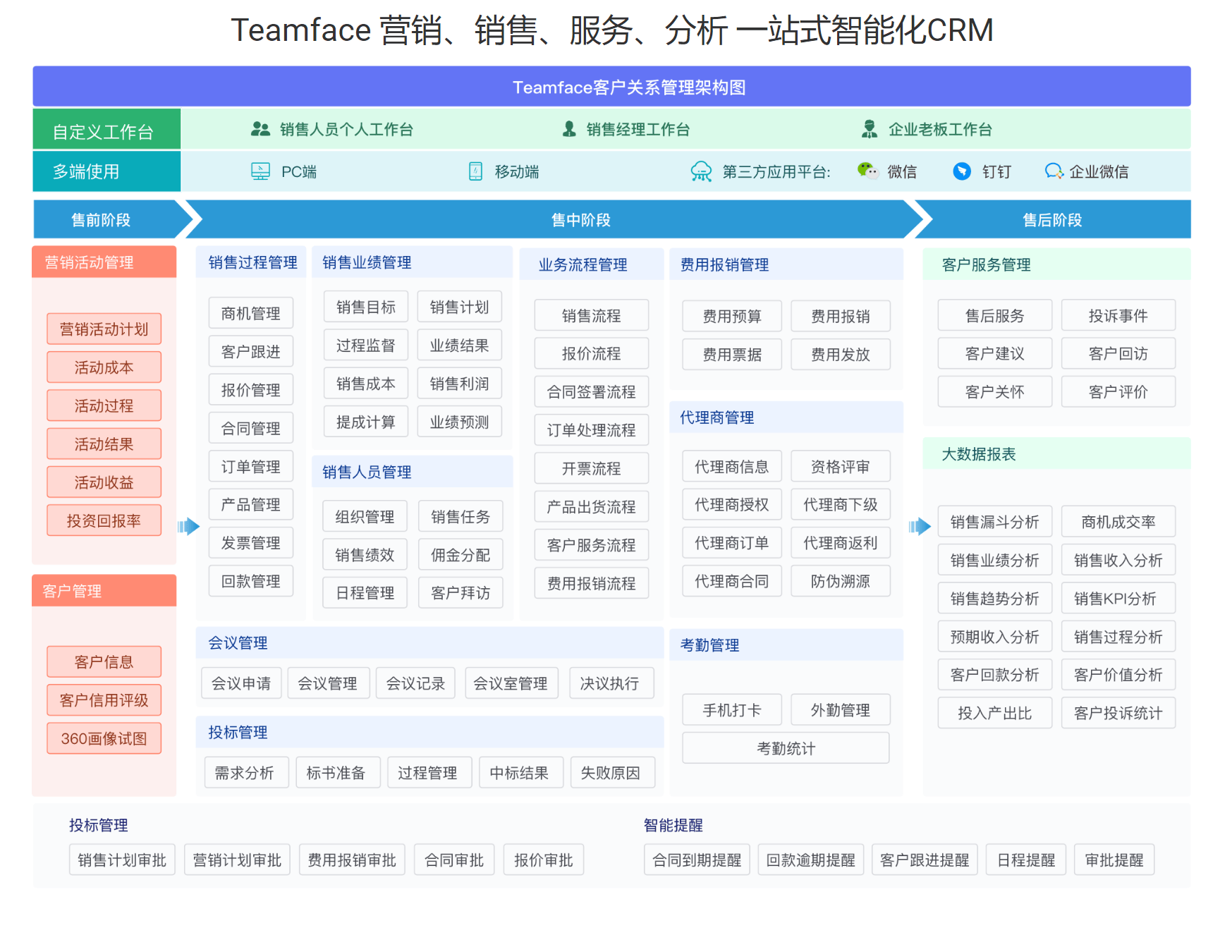Click the 360画像试图 box
This screenshot has width=1232, height=952.
[104, 738]
